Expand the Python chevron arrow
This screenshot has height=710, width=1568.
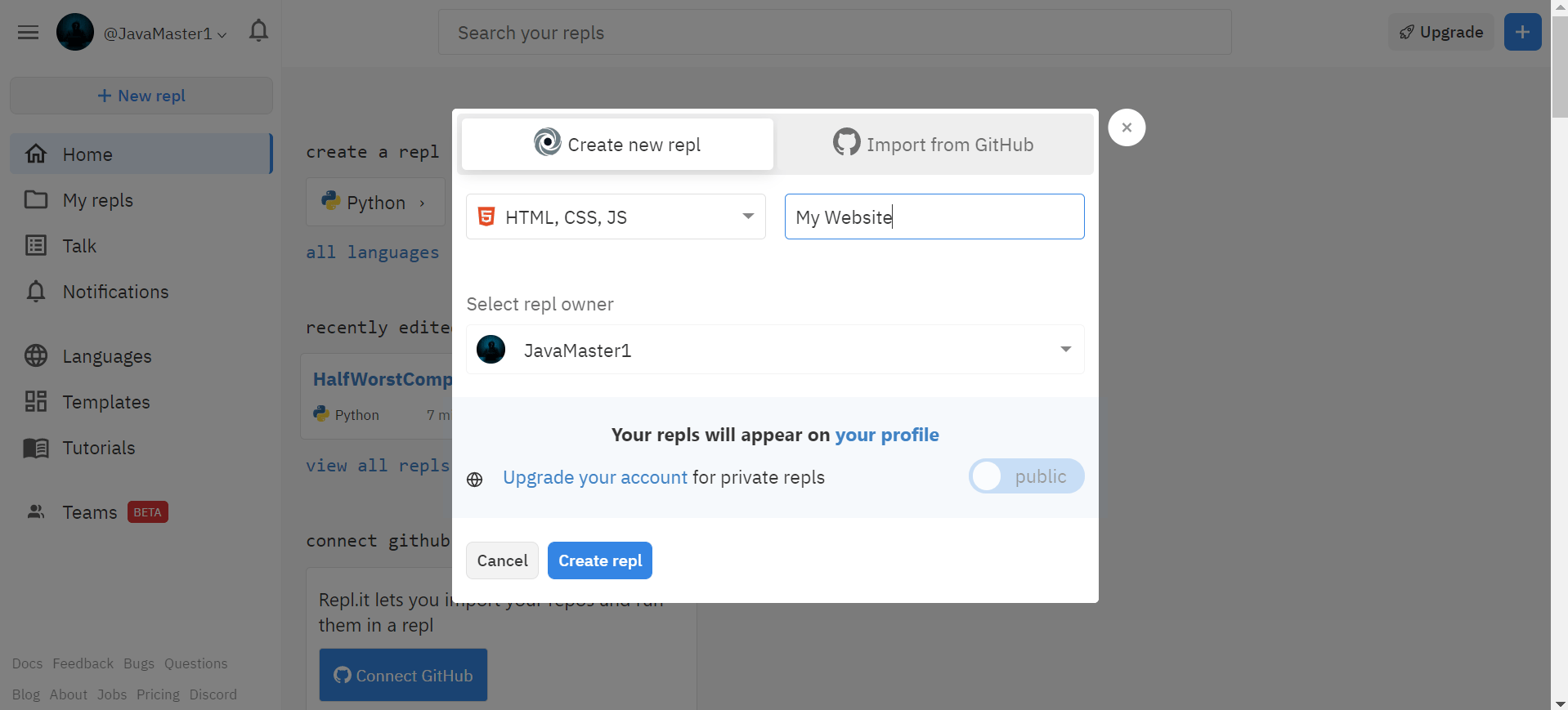coord(422,203)
